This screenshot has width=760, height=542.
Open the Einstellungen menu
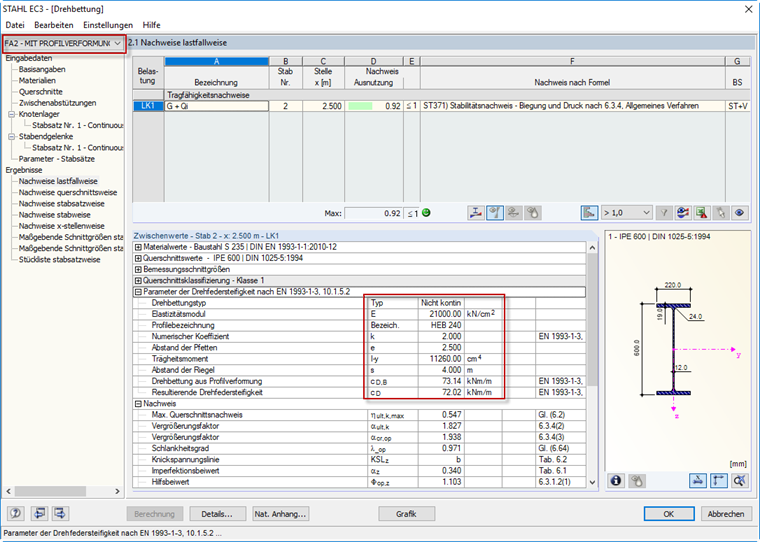pyautogui.click(x=108, y=25)
